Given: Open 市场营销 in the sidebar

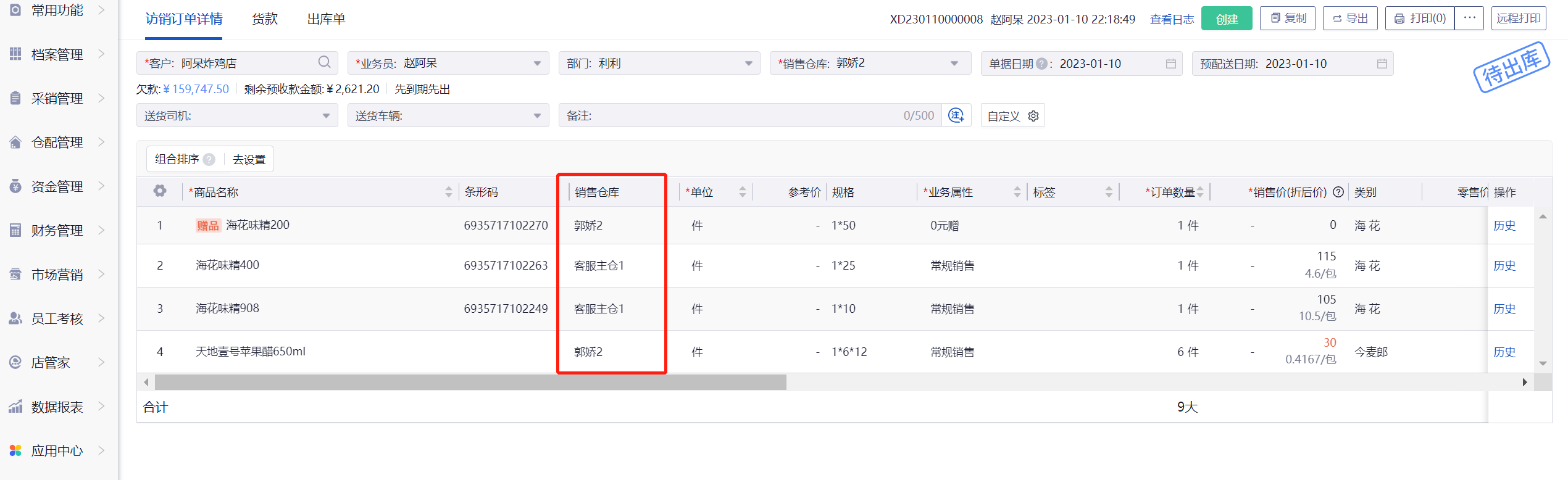Looking at the screenshot, I should pyautogui.click(x=57, y=275).
